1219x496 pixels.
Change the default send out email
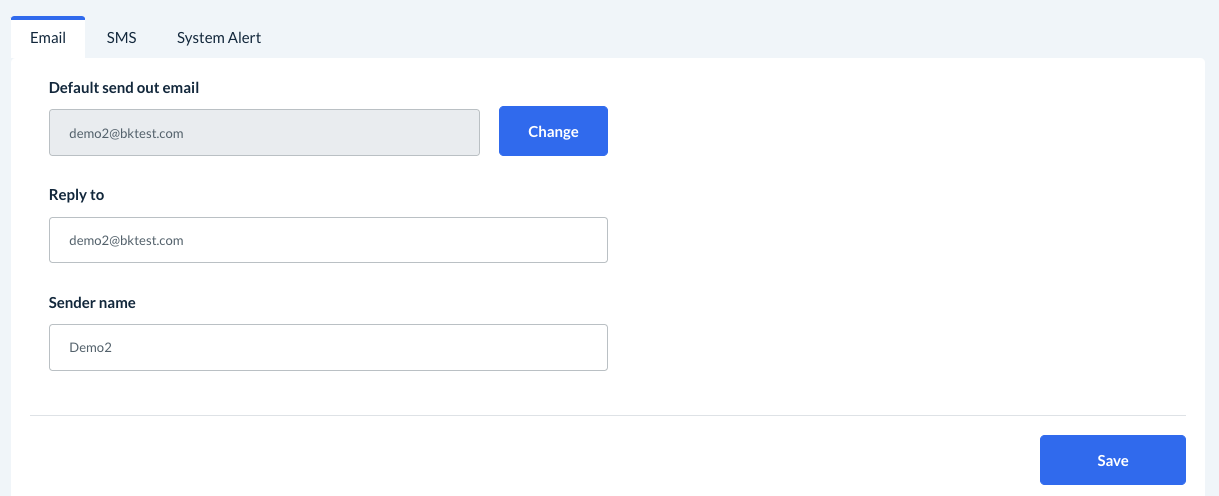point(553,131)
